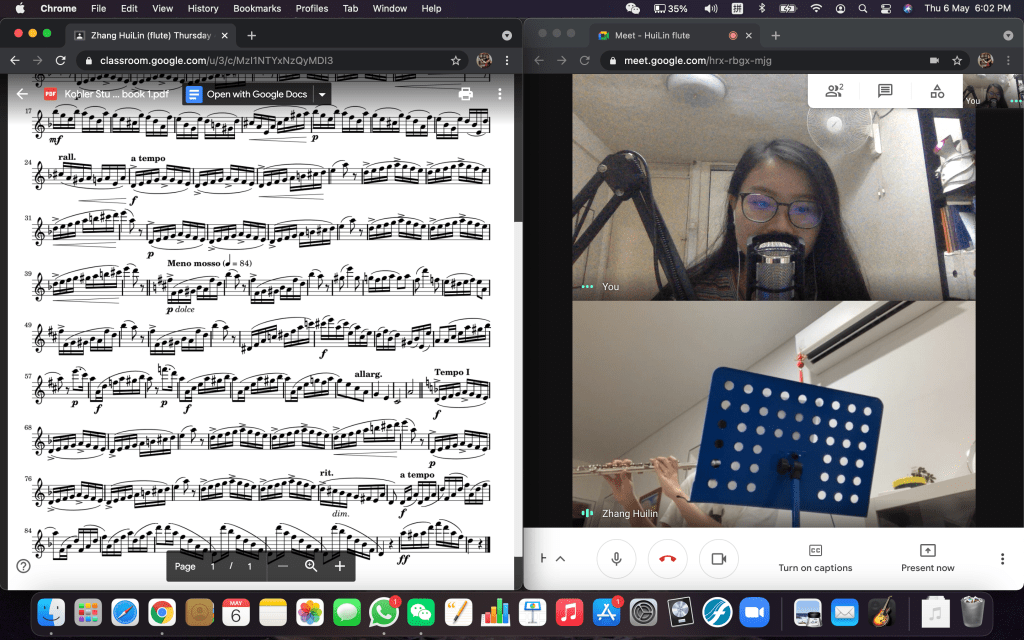Click the back arrow in PDF viewer
1024x640 pixels.
coord(22,94)
